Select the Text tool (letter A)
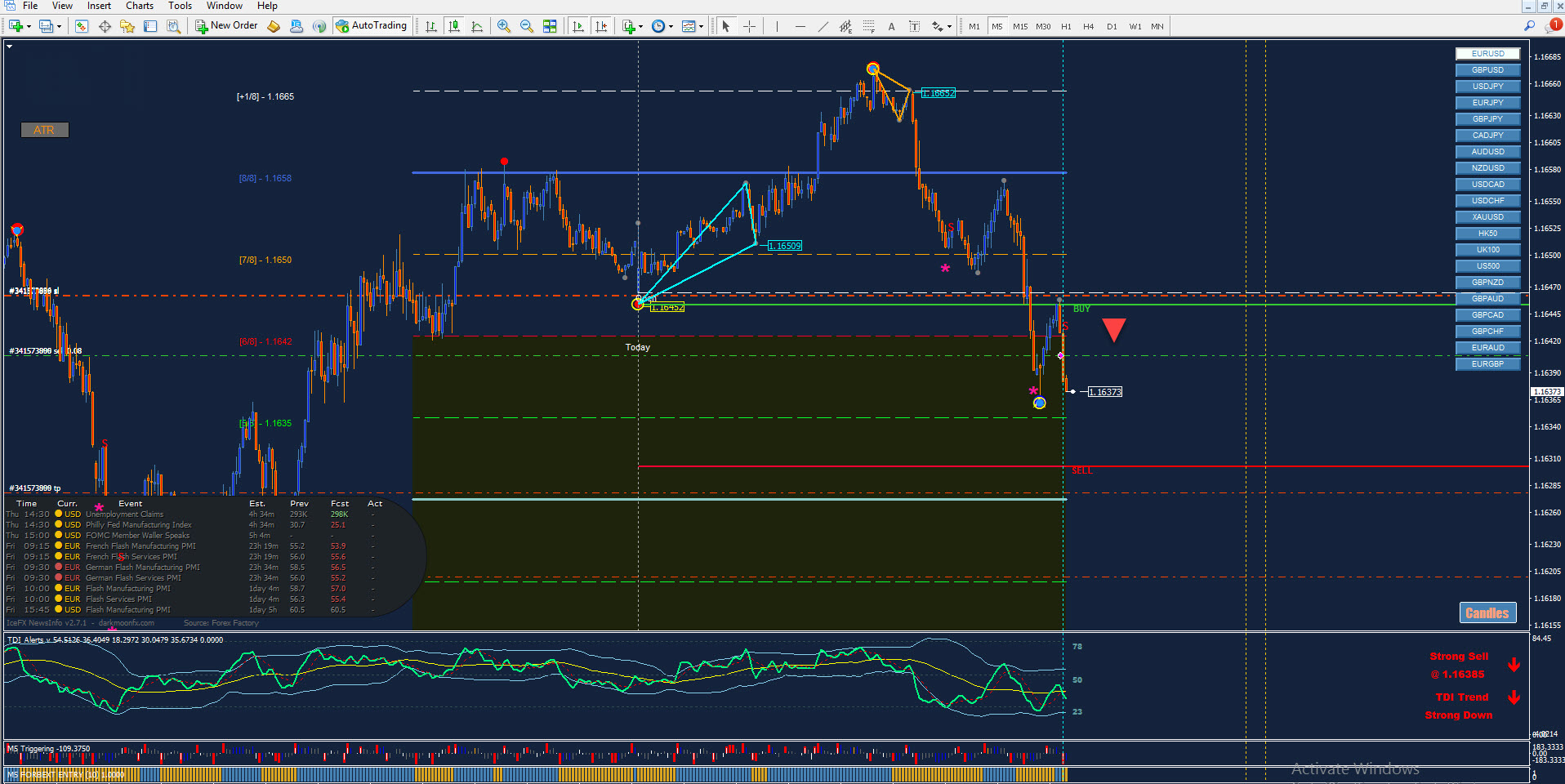Viewport: 1565px width, 784px height. [x=891, y=26]
